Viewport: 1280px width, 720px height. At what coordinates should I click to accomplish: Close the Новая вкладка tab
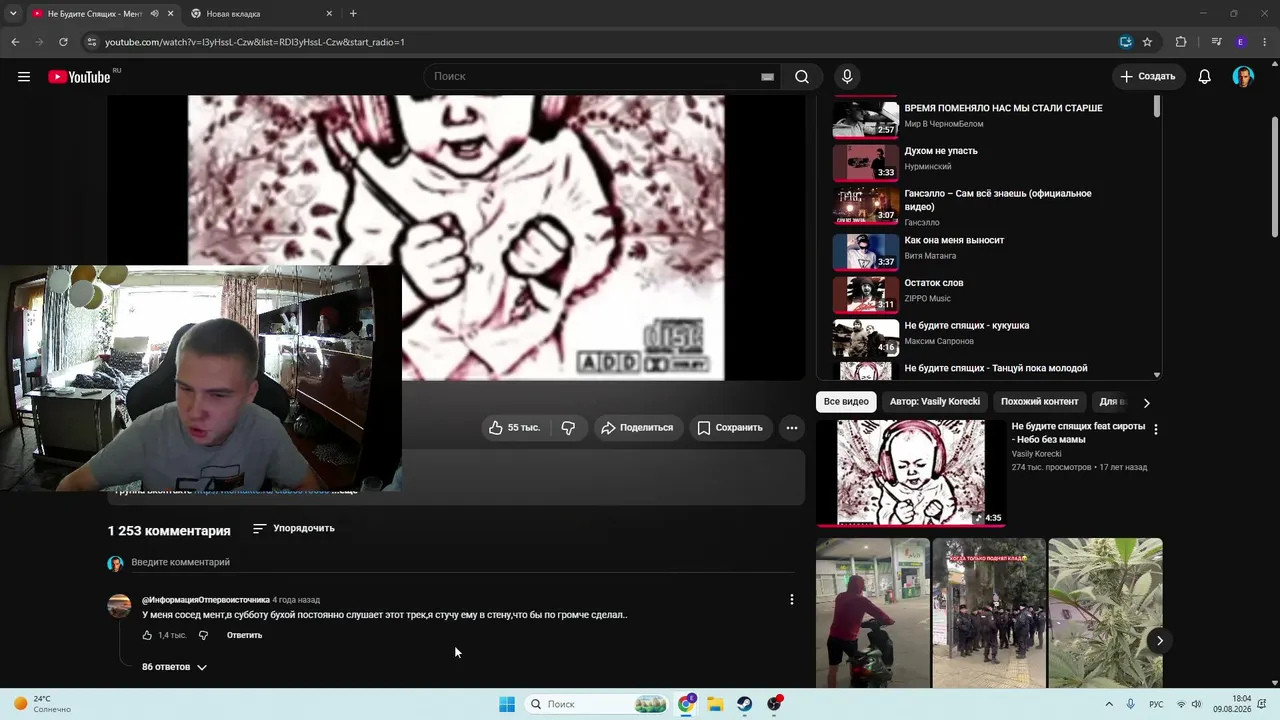(329, 14)
